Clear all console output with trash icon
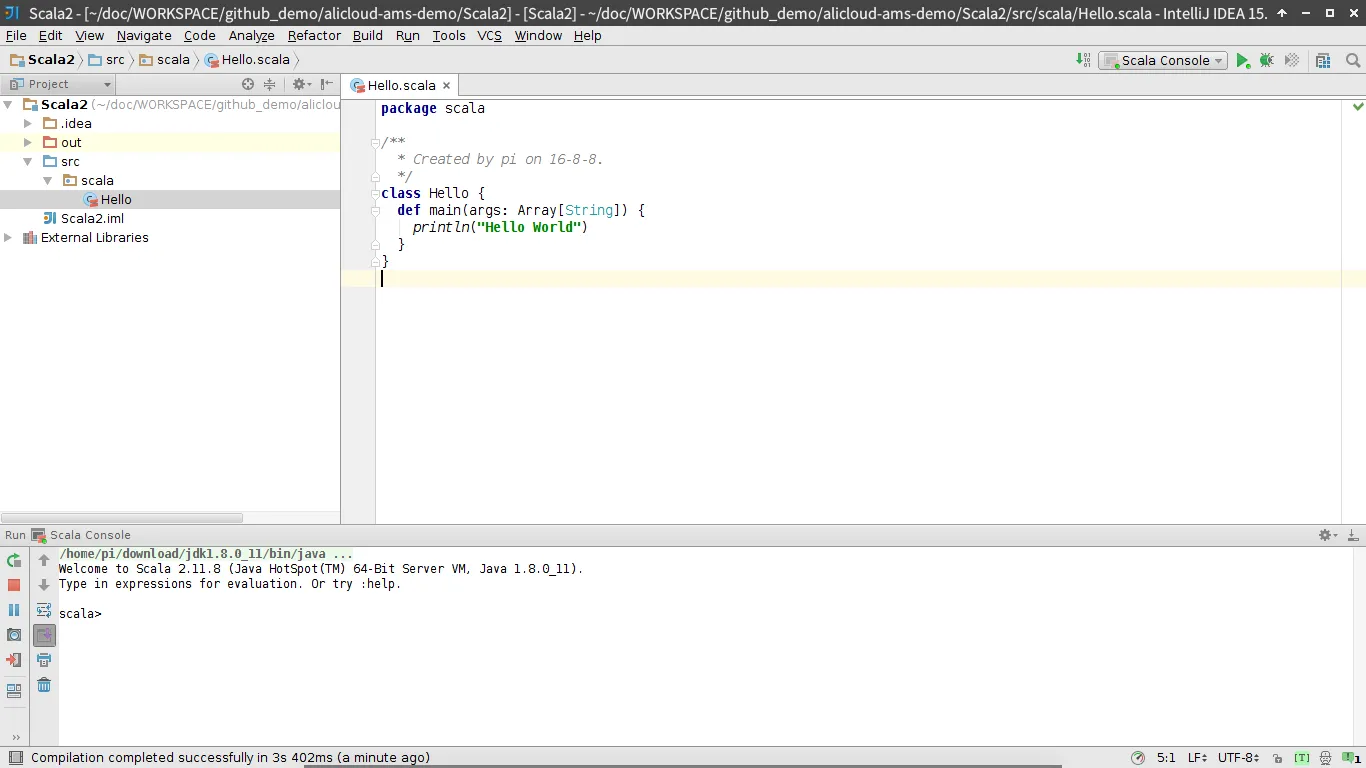Image resolution: width=1366 pixels, height=768 pixels. pos(44,685)
